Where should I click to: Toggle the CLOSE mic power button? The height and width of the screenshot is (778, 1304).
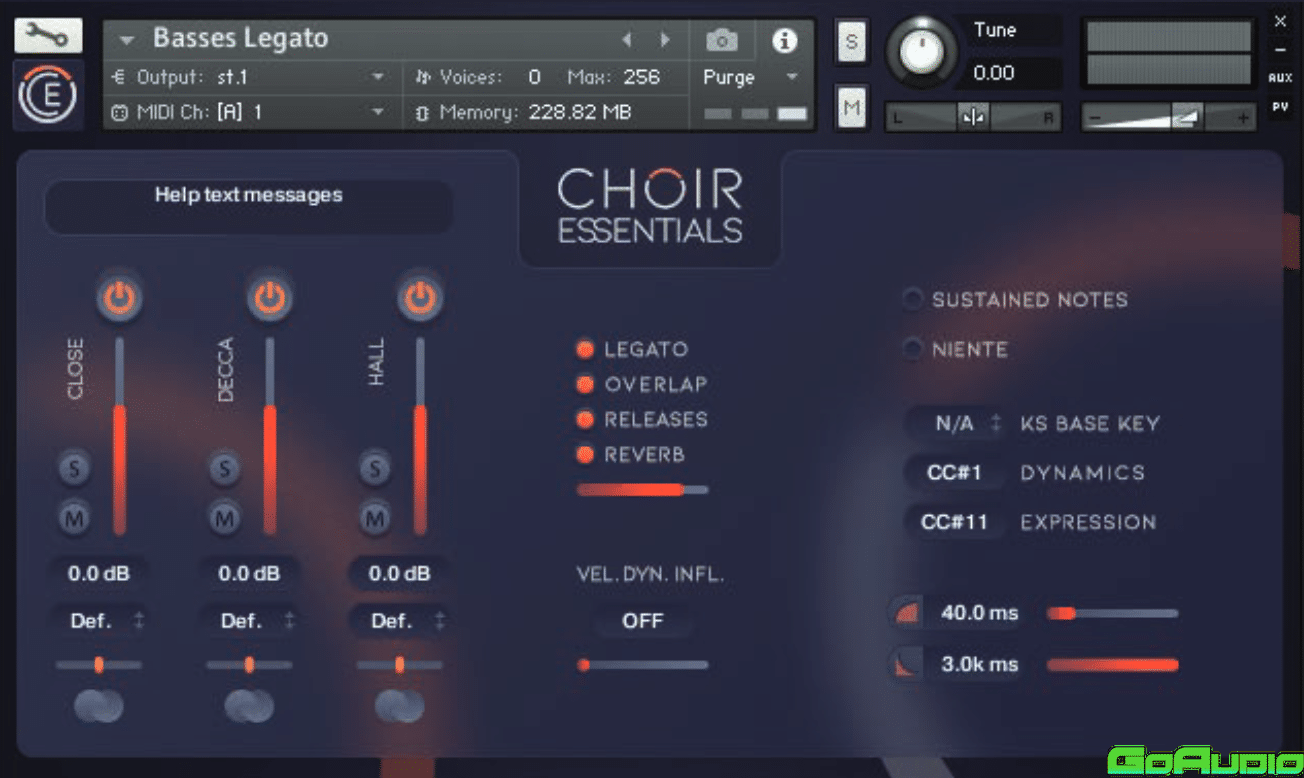(x=119, y=298)
